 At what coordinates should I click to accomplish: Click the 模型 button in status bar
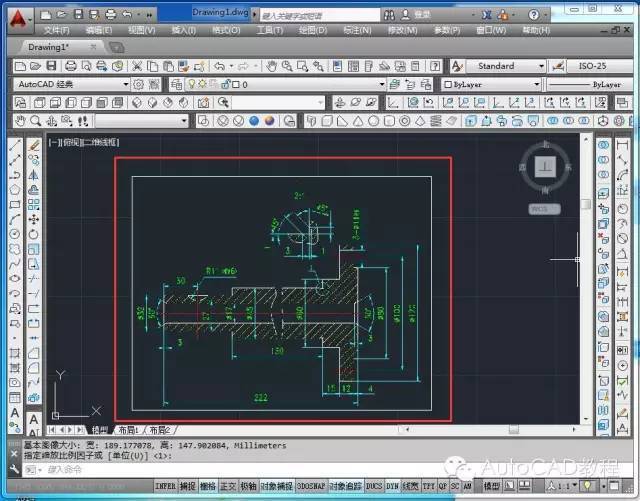(x=492, y=486)
